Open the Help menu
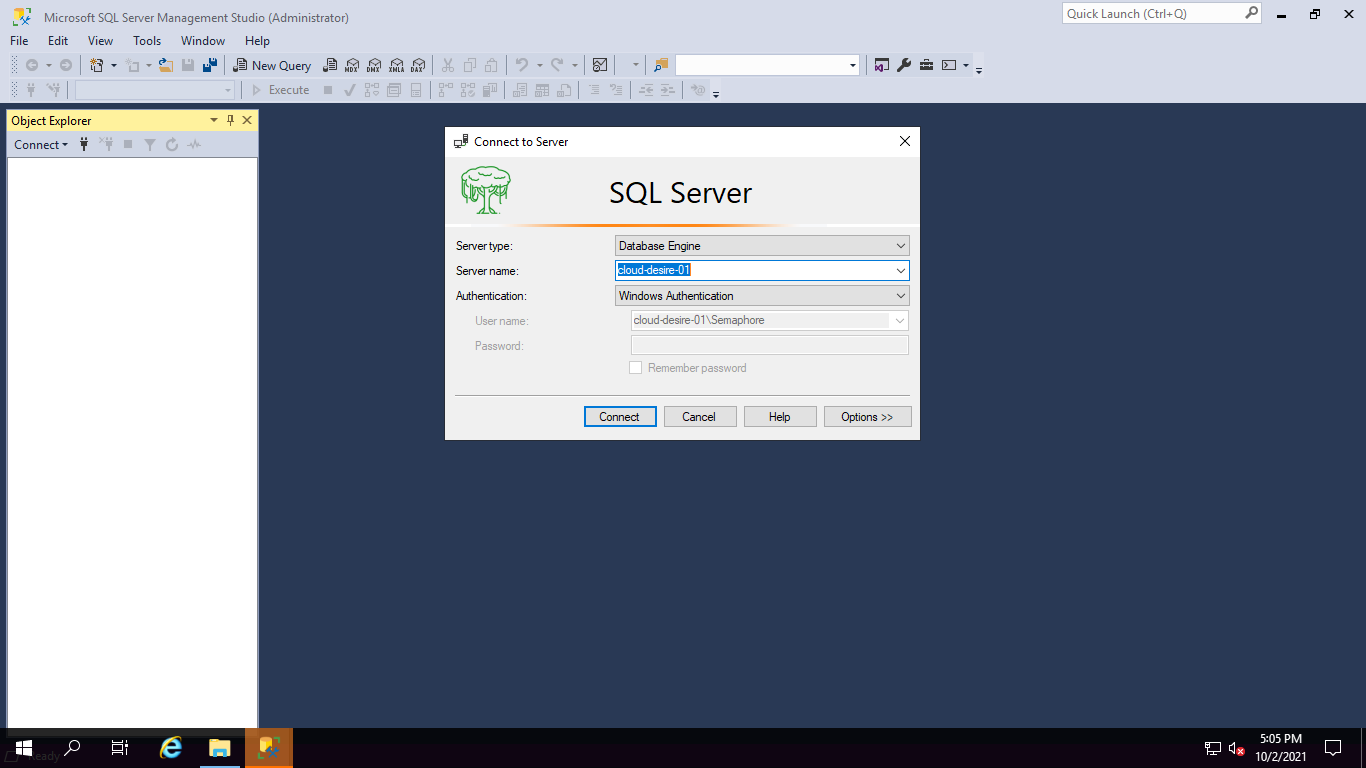Image resolution: width=1366 pixels, height=768 pixels. coord(257,41)
